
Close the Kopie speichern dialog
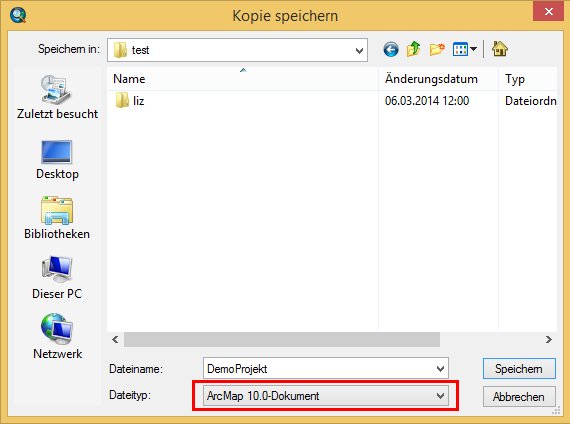(548, 11)
